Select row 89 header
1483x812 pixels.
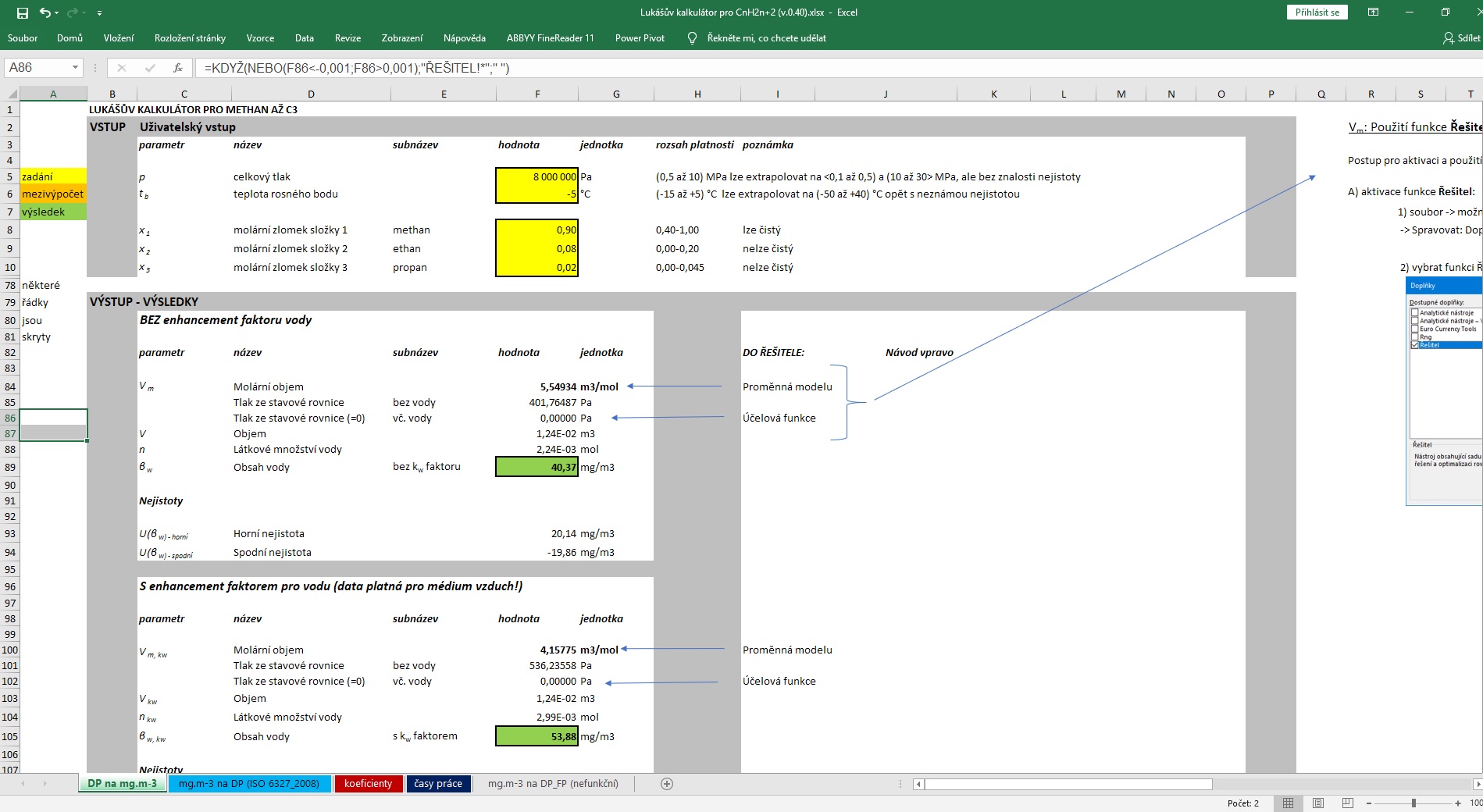[x=9, y=467]
